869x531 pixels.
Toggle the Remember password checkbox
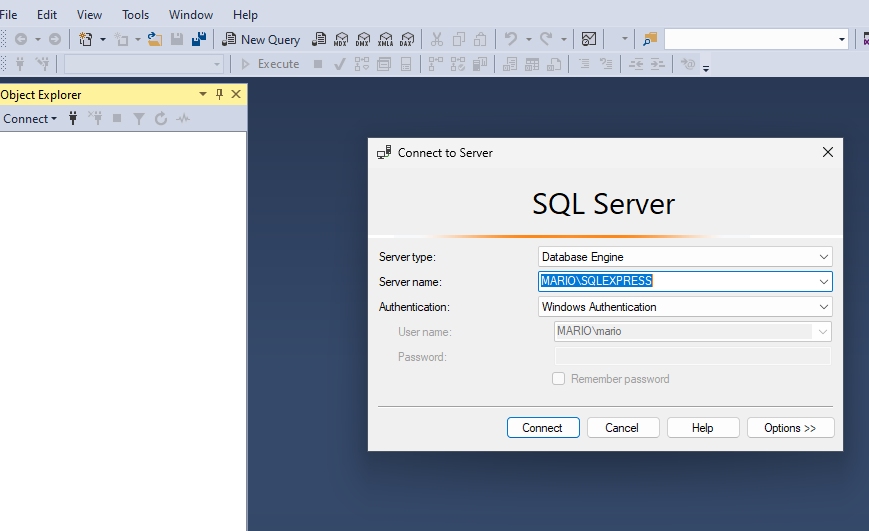[558, 379]
